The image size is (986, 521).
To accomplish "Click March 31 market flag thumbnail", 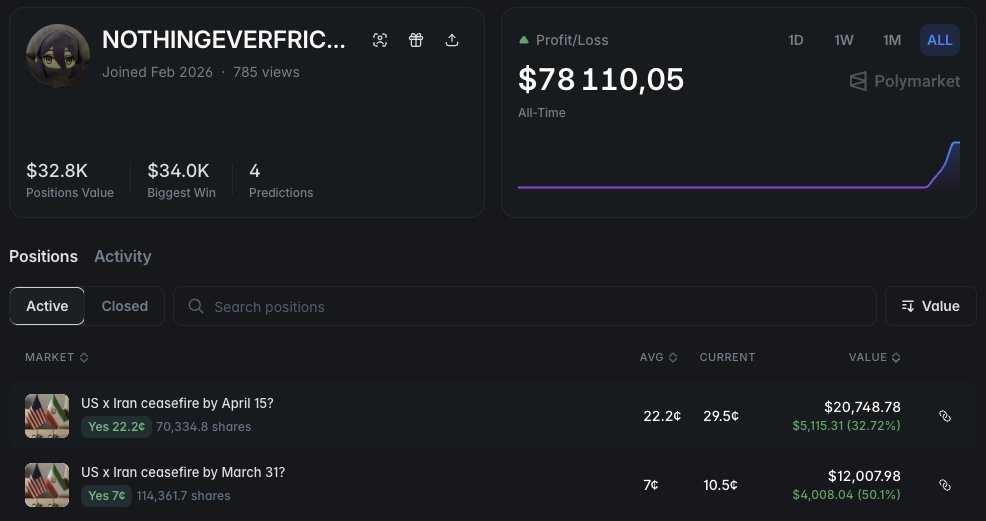I will 47,485.
